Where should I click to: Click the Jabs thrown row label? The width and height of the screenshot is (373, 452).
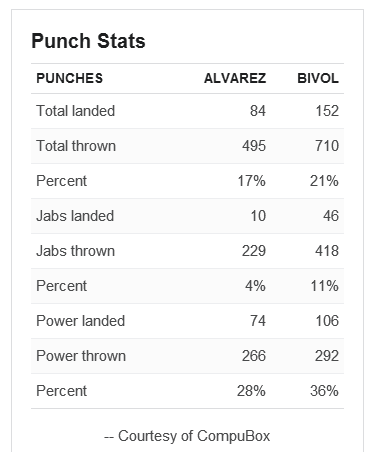click(76, 251)
